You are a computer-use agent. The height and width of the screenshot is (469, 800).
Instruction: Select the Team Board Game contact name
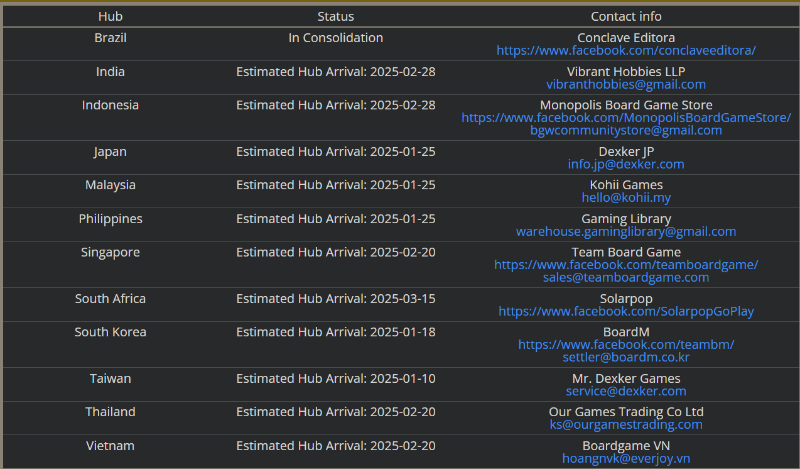pos(626,252)
